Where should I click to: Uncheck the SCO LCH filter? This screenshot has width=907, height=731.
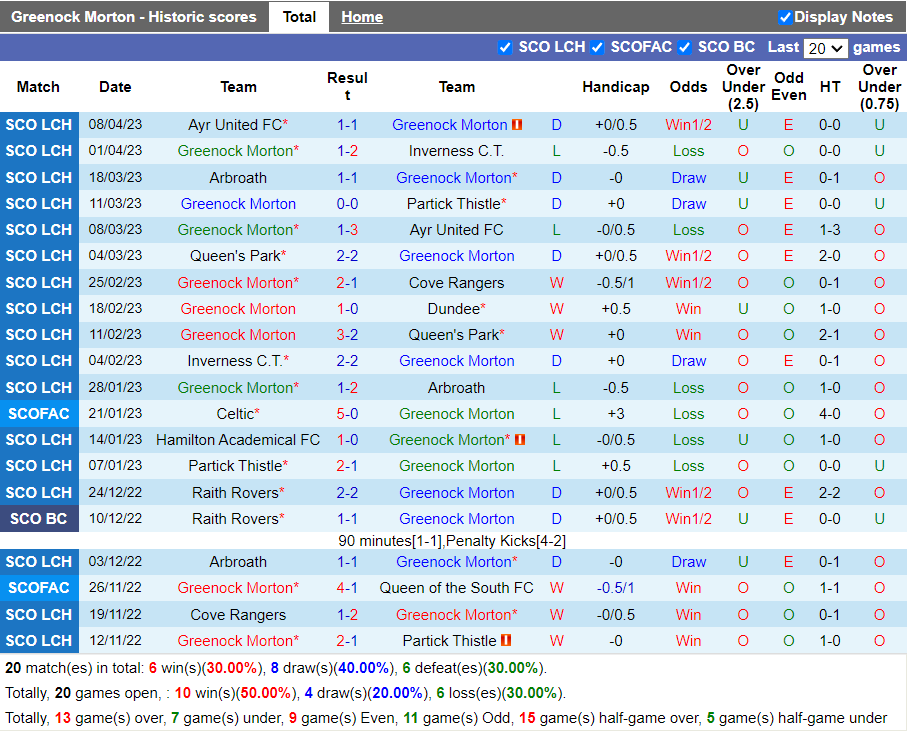[506, 47]
